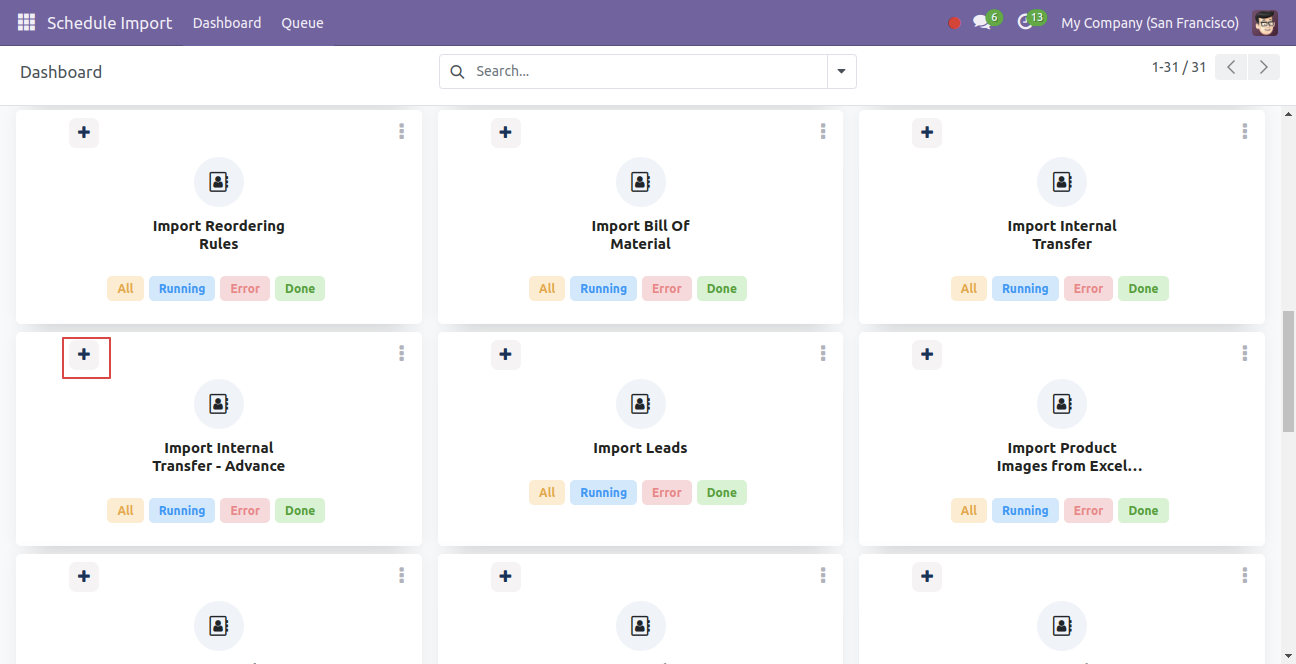
Task: Show Done for Import Product Images from Excel
Action: click(x=1143, y=510)
